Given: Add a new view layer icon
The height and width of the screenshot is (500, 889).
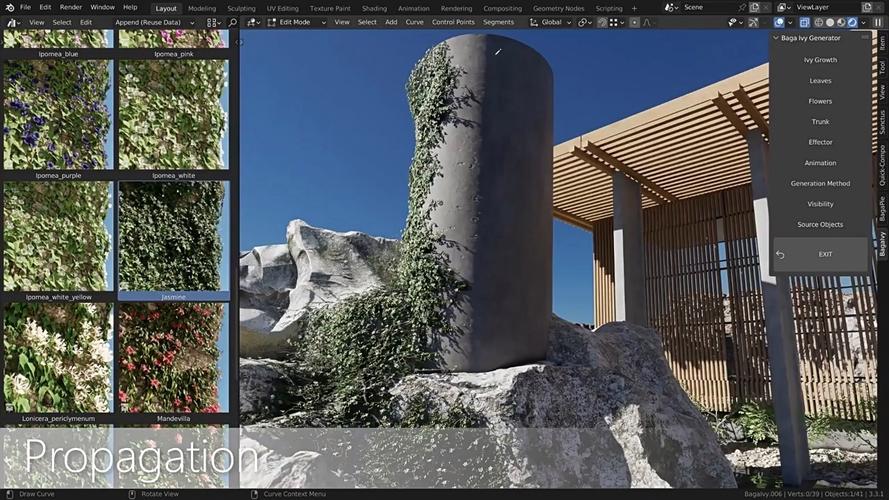Looking at the screenshot, I should (x=867, y=7).
